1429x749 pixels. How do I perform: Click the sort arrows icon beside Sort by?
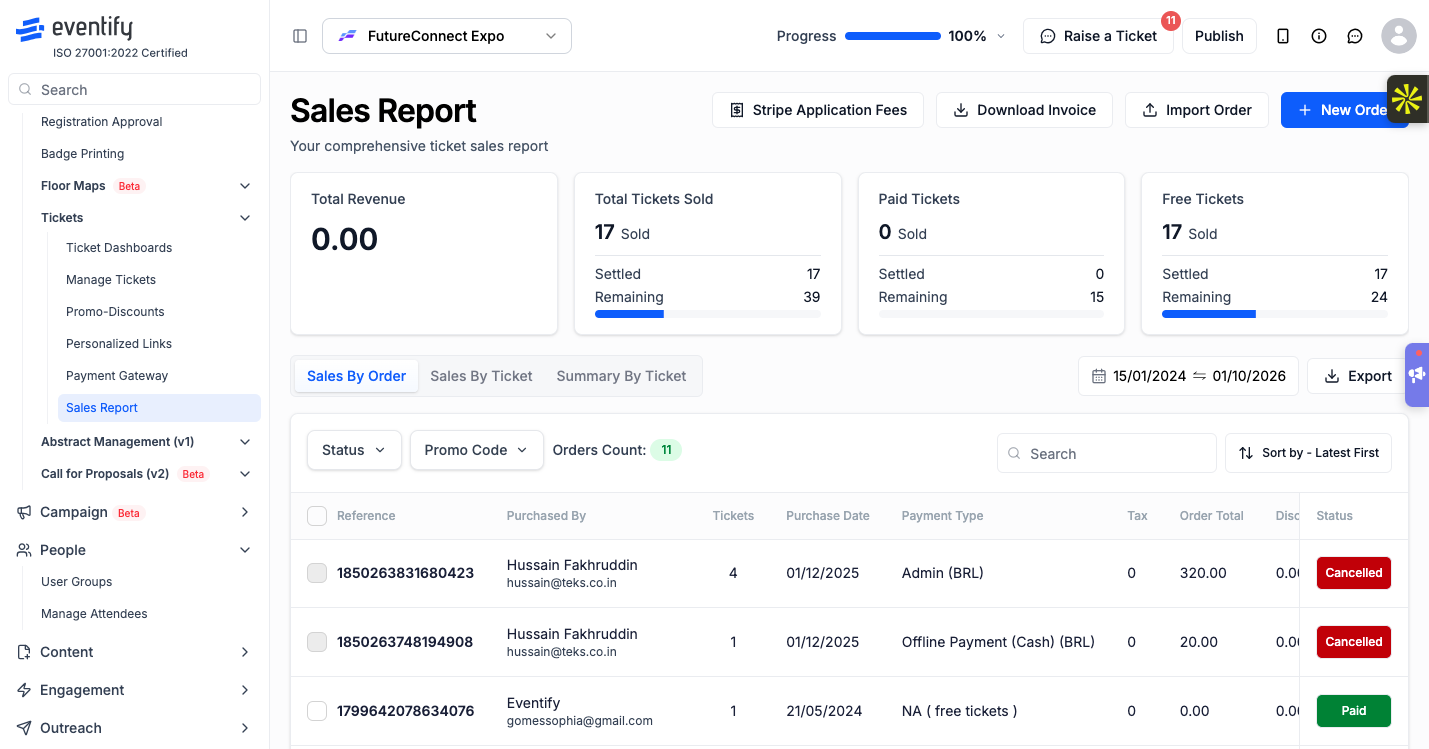click(1246, 453)
